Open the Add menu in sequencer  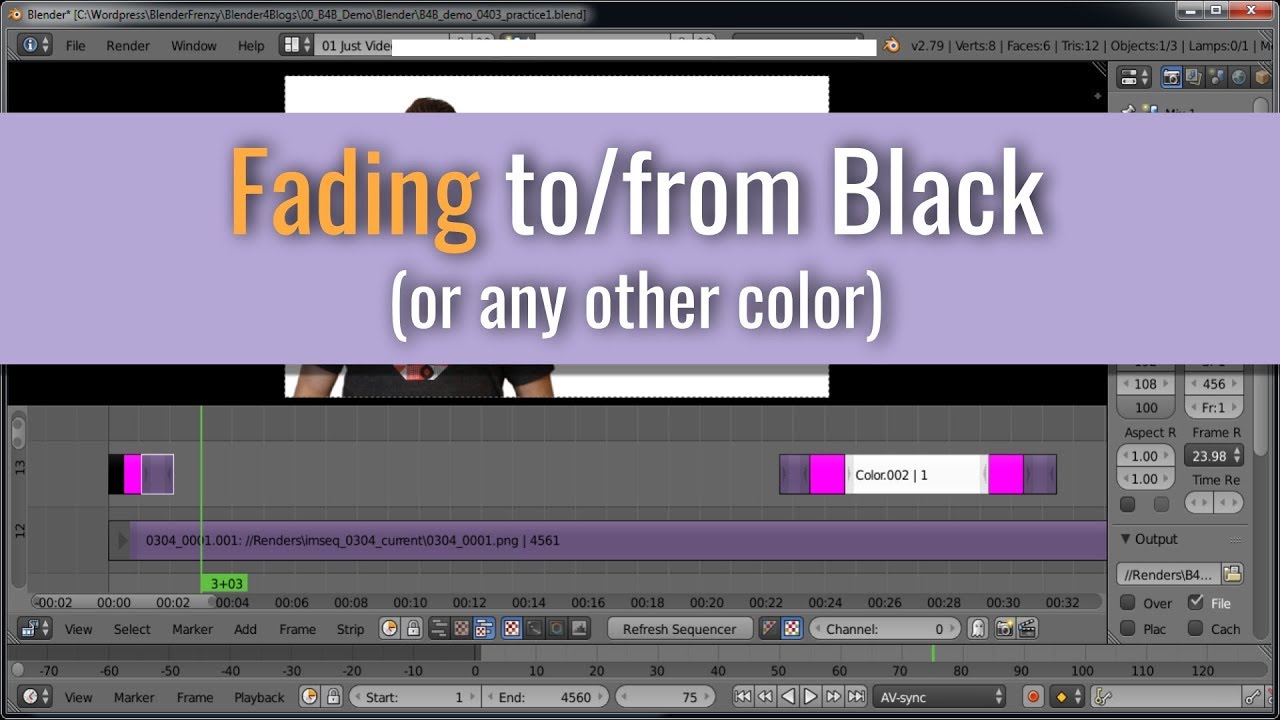click(x=245, y=629)
